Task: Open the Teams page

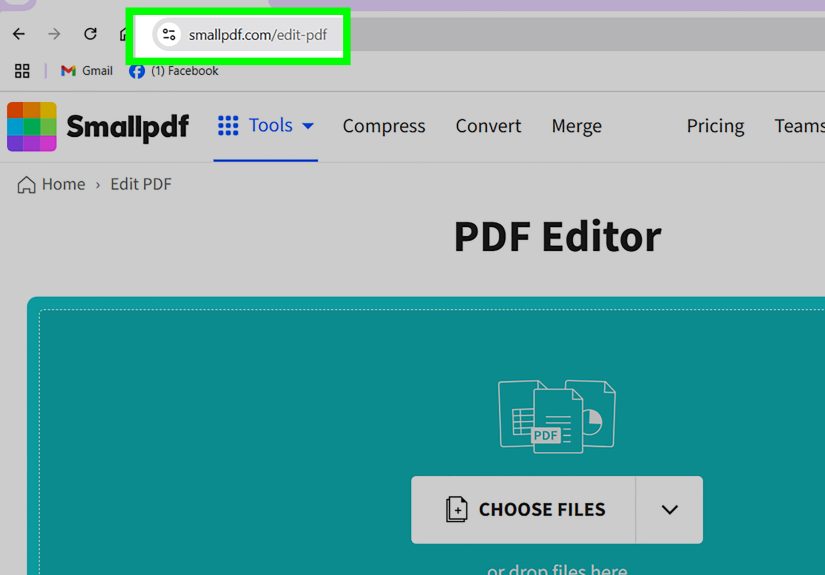Action: 799,126
